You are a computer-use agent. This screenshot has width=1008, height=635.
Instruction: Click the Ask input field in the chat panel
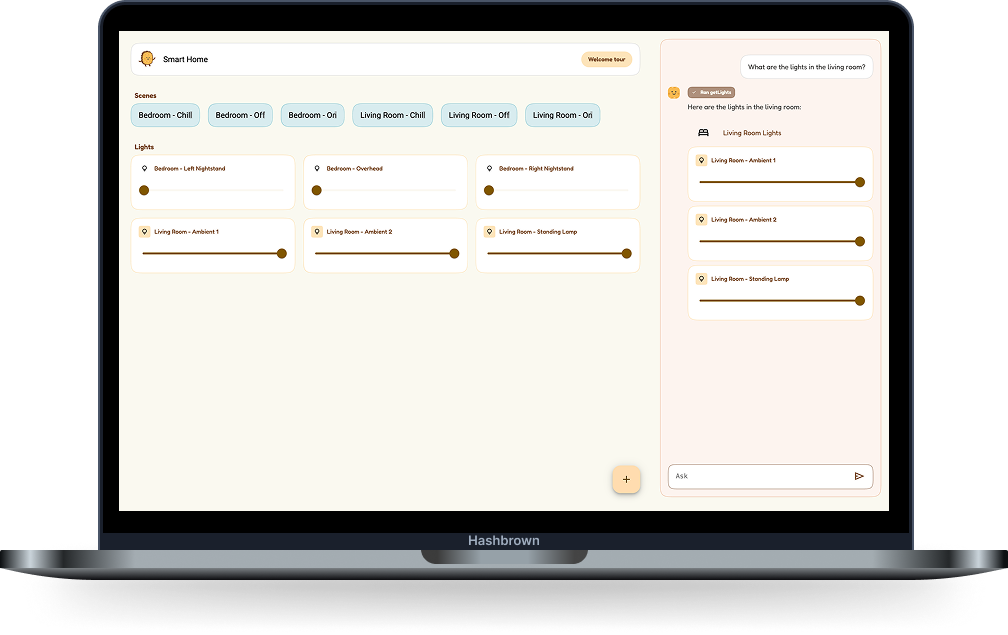click(760, 476)
